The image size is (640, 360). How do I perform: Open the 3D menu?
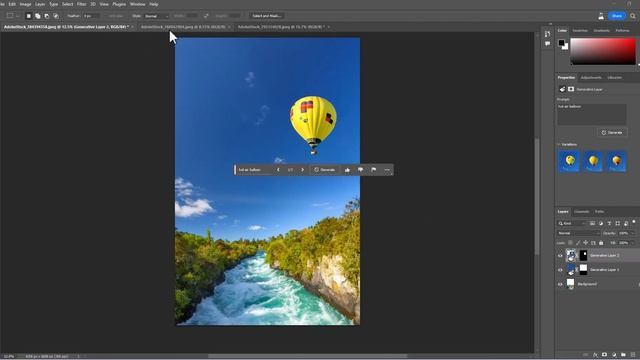[x=93, y=4]
